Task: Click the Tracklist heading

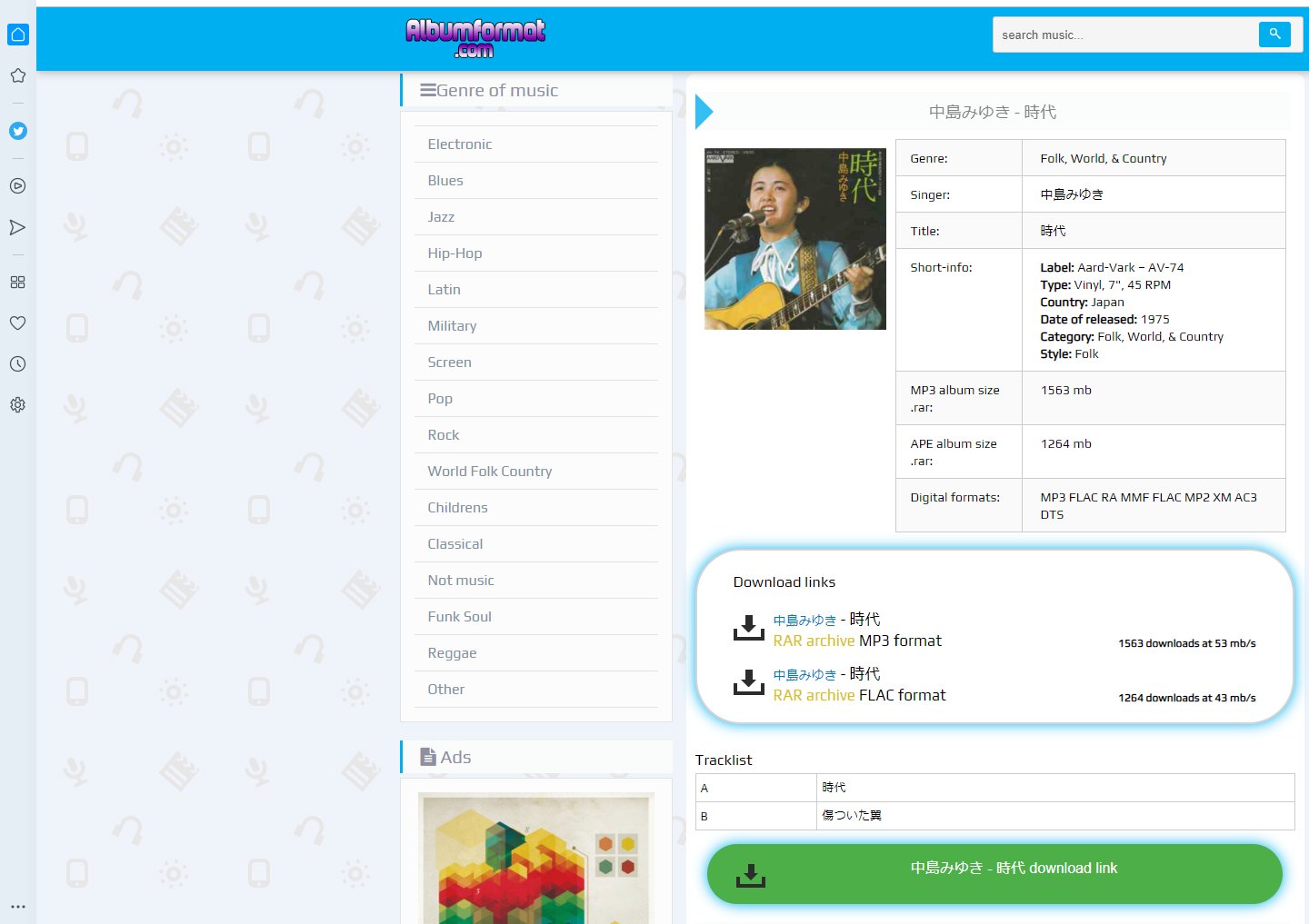Action: (x=724, y=760)
